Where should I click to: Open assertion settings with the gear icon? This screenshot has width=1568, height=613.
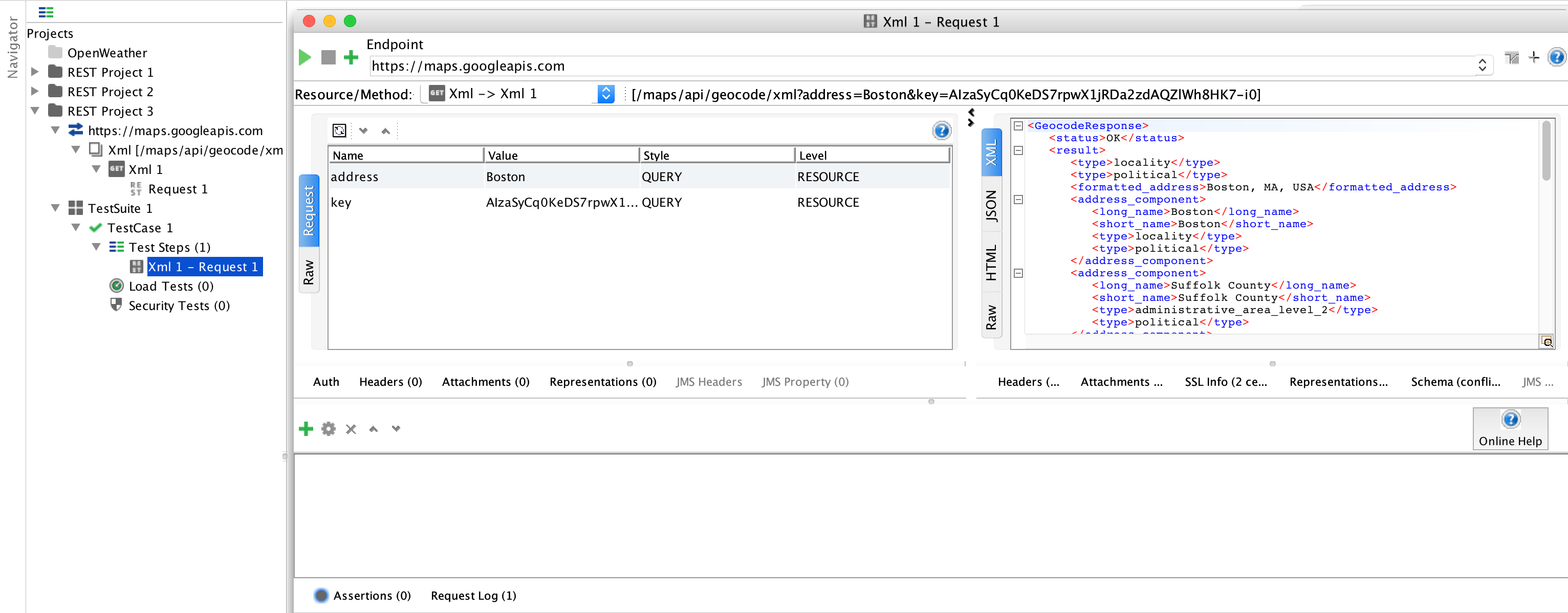328,429
